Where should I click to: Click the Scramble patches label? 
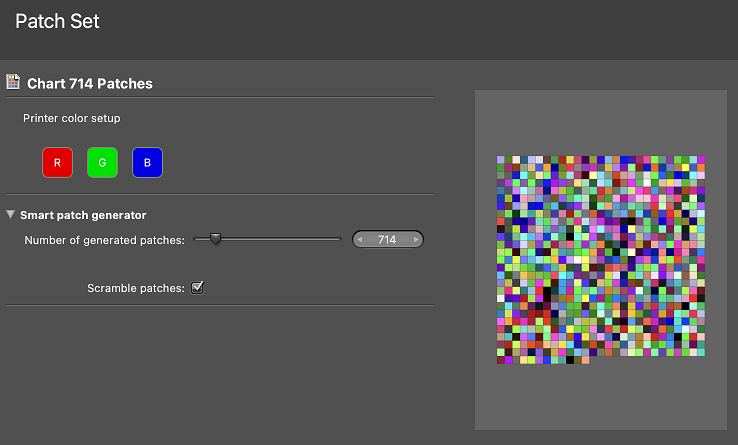click(135, 288)
